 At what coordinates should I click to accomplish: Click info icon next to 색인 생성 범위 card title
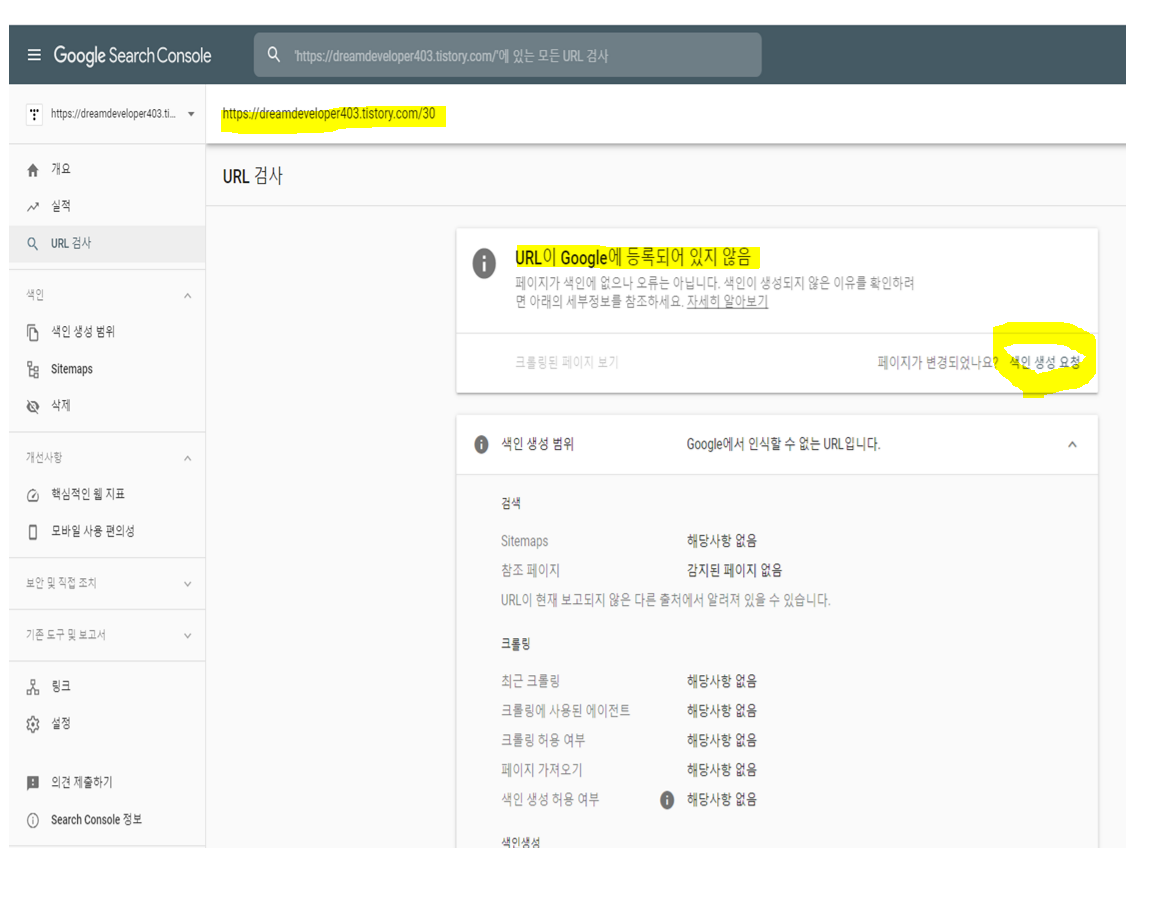pyautogui.click(x=481, y=444)
